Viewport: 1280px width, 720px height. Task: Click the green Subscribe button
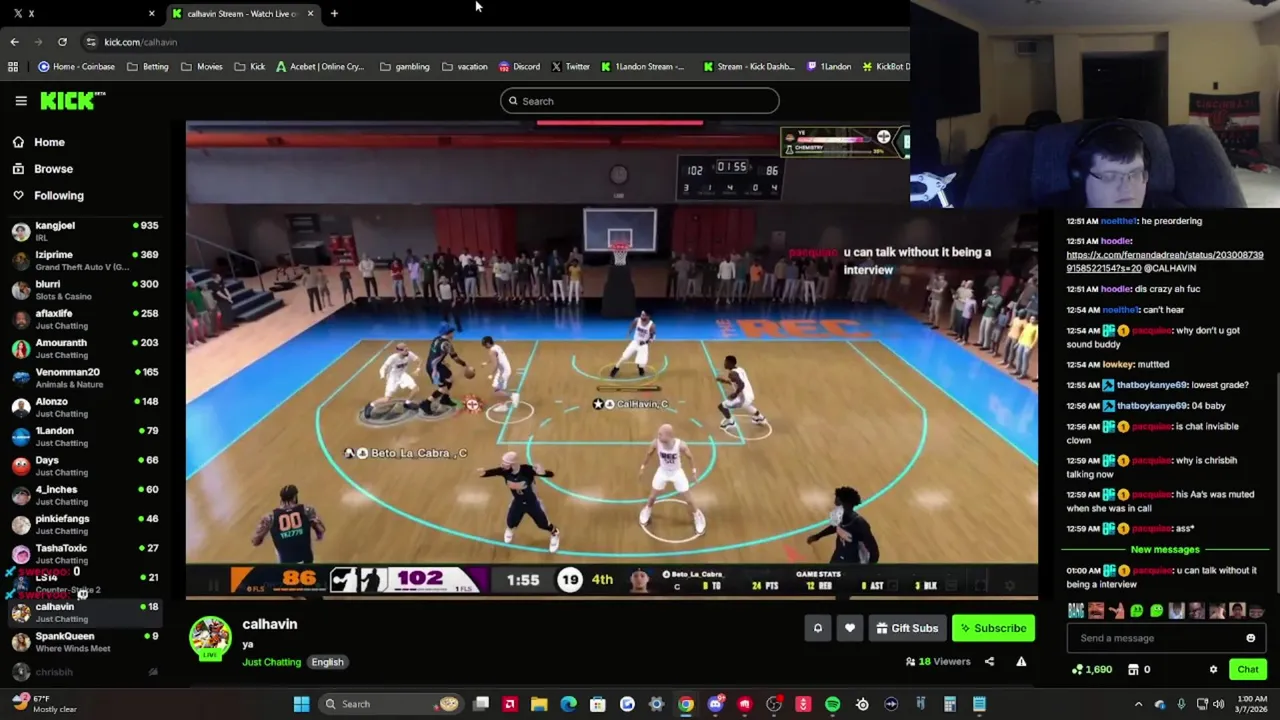993,628
